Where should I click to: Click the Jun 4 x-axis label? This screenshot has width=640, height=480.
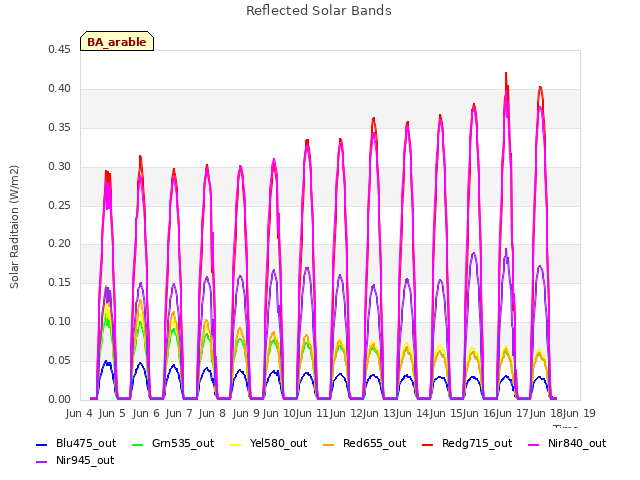(79, 413)
